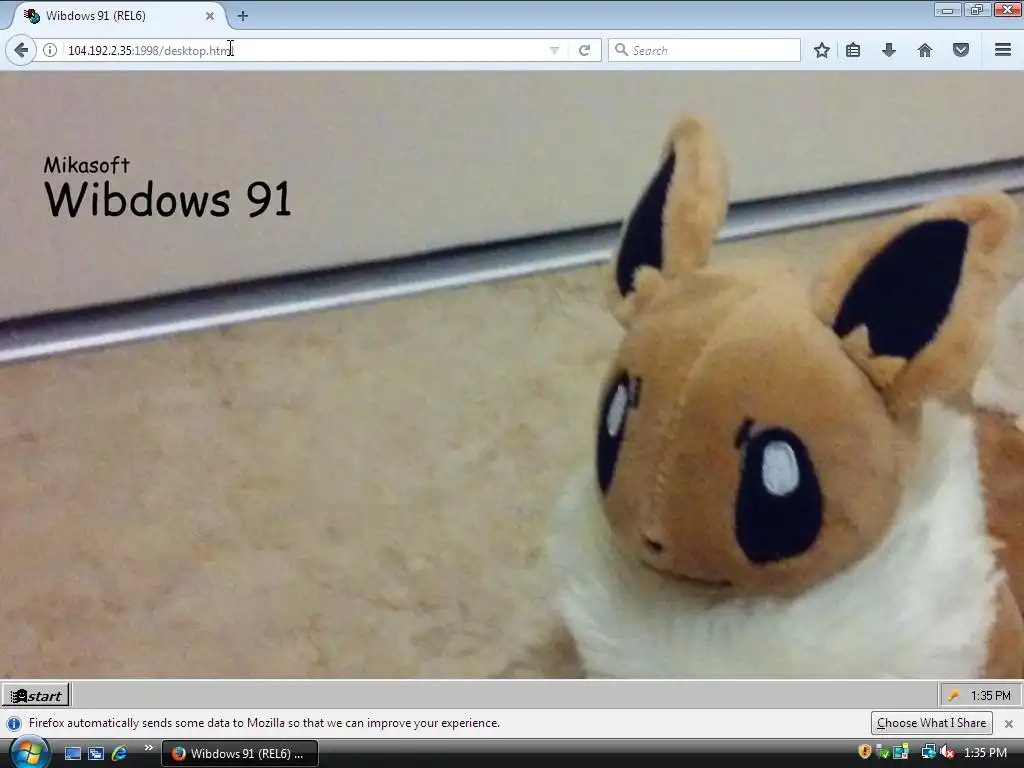This screenshot has height=768, width=1024.
Task: Click the security shield tray icon
Action: click(x=865, y=752)
